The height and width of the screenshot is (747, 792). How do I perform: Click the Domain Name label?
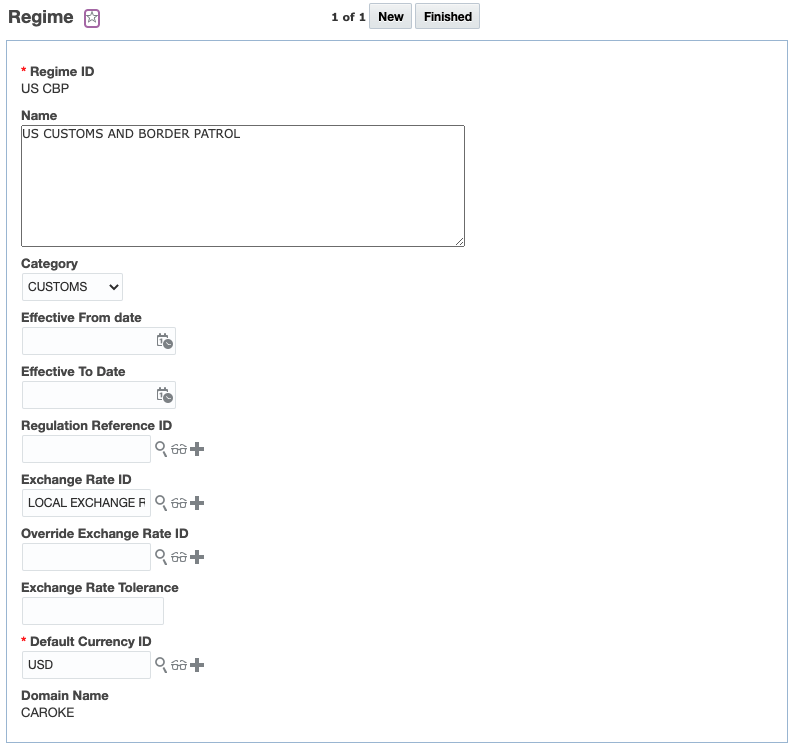pyautogui.click(x=65, y=695)
